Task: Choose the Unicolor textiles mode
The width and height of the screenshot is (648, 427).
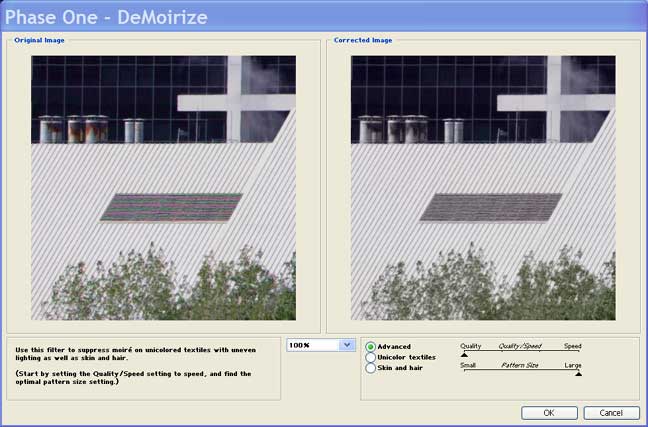Action: 371,357
